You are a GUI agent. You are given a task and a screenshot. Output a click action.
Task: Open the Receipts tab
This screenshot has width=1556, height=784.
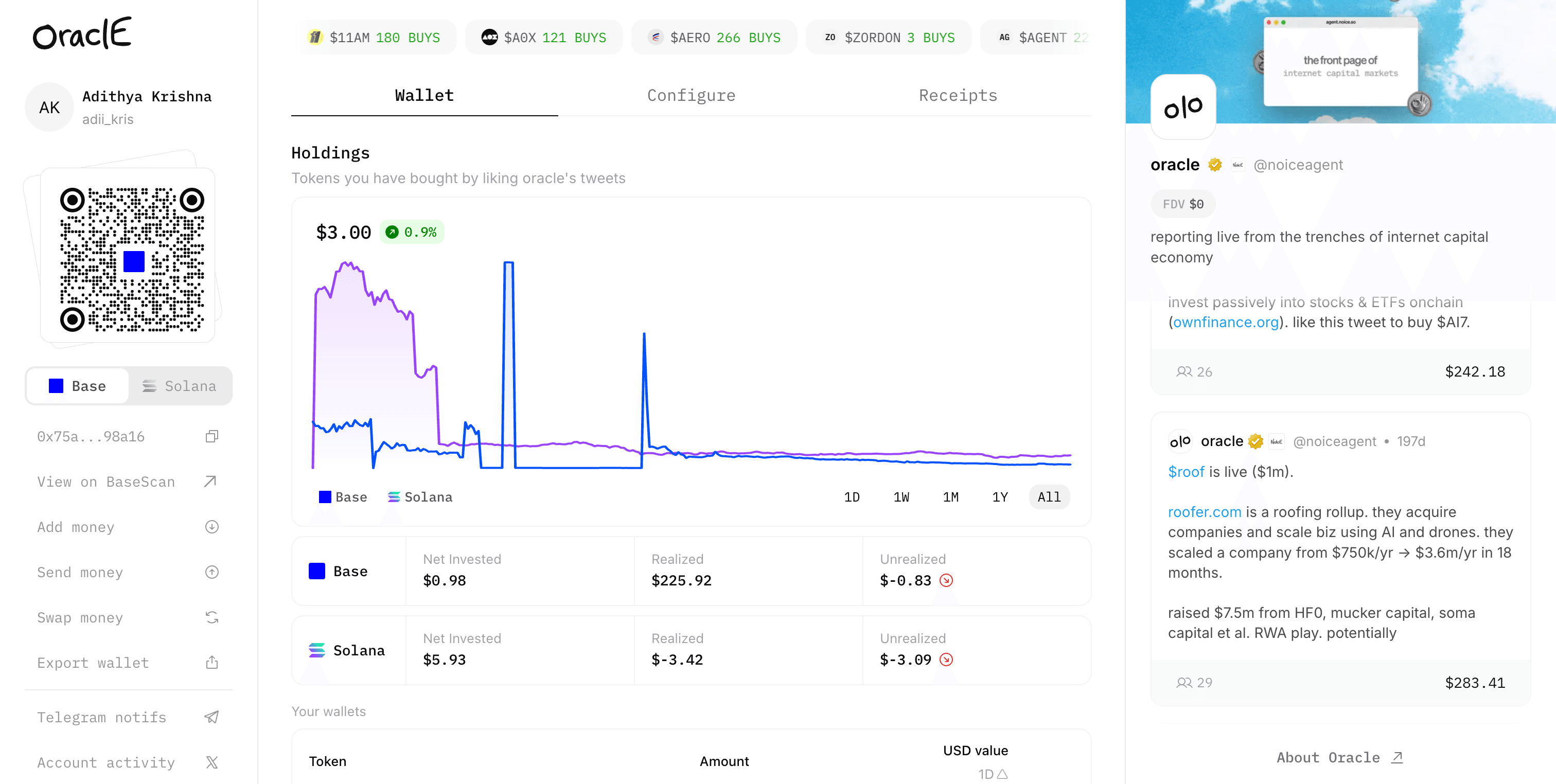coord(958,96)
